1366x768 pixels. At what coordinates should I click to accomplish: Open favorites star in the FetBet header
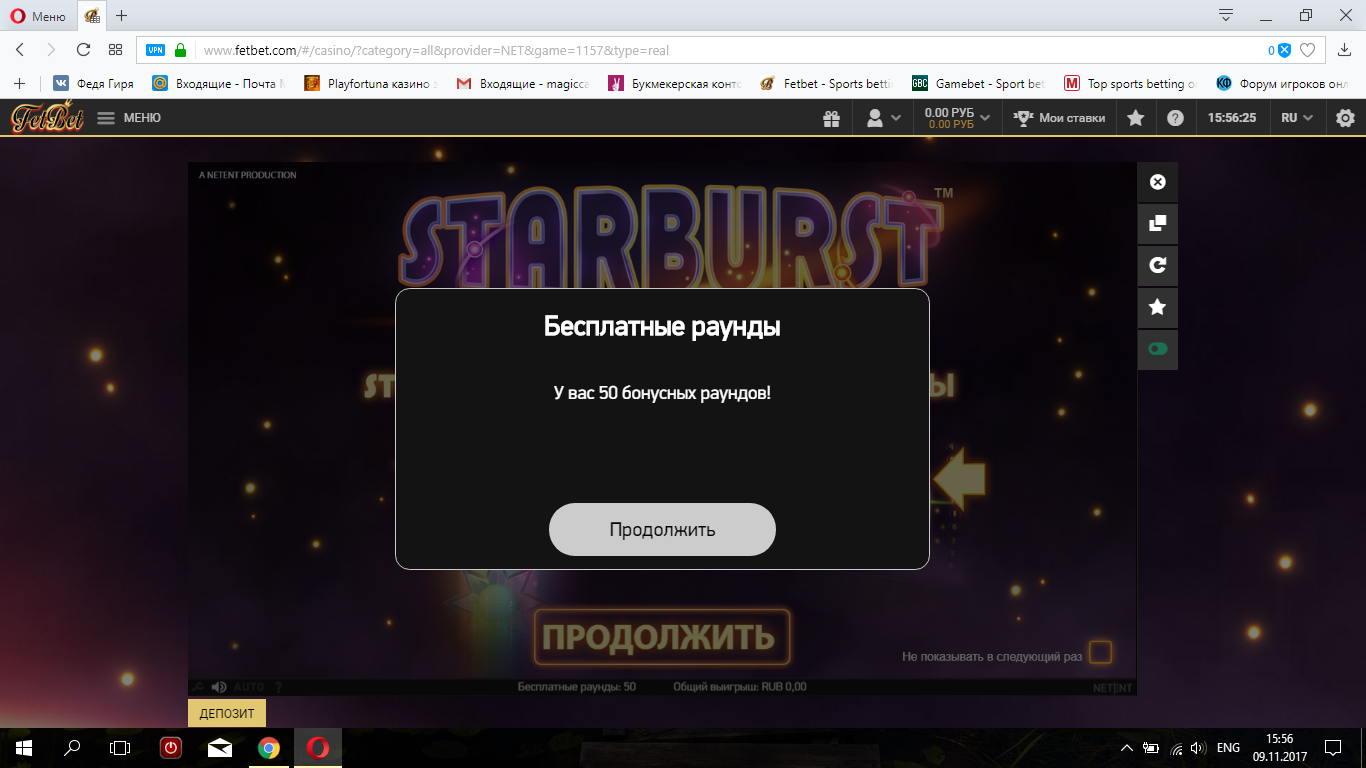click(x=1136, y=118)
